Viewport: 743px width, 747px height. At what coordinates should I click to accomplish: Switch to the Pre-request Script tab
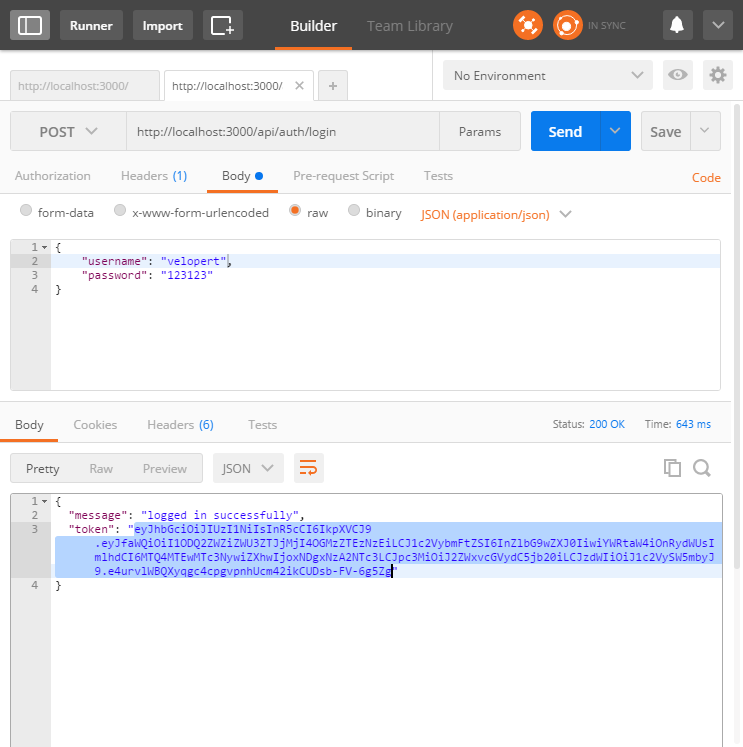coord(343,176)
